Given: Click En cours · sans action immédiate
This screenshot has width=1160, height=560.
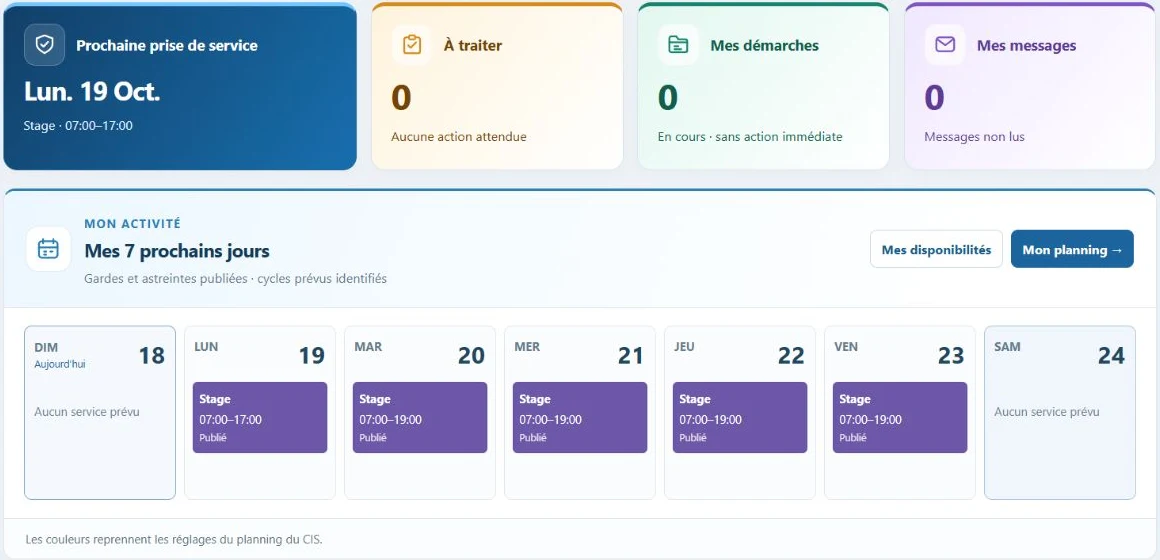Looking at the screenshot, I should [x=749, y=137].
